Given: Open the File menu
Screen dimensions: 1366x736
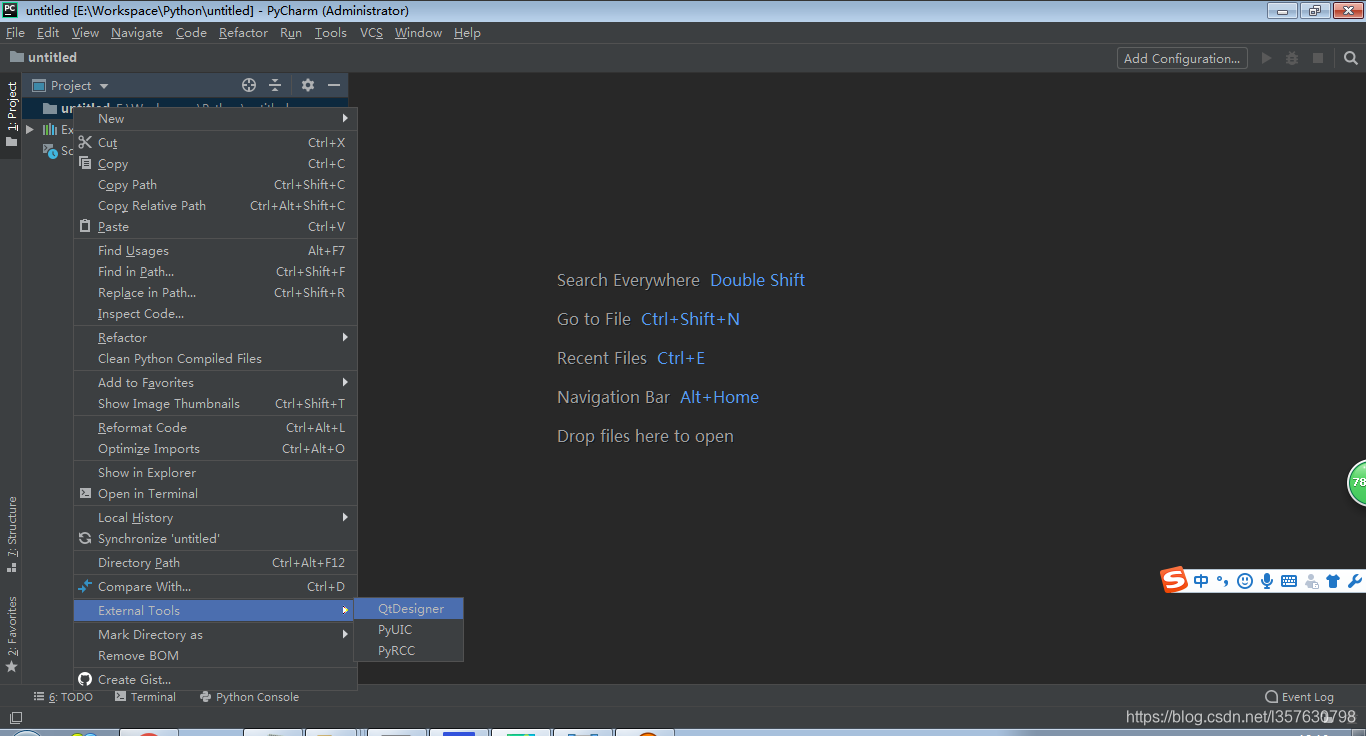Looking at the screenshot, I should pyautogui.click(x=15, y=33).
